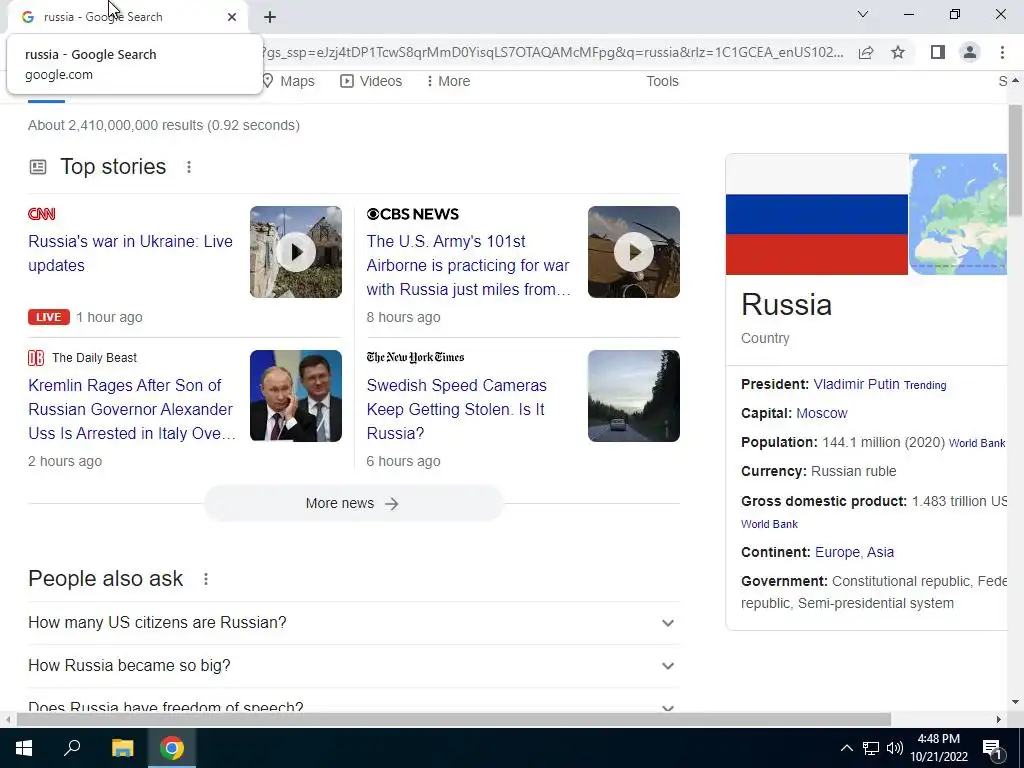Play the CNN story video thumbnail
This screenshot has height=768, width=1024.
[296, 252]
